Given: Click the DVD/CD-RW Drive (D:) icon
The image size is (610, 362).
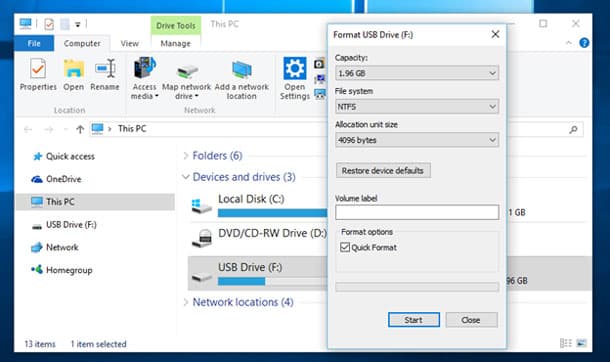Looking at the screenshot, I should click(x=202, y=238).
